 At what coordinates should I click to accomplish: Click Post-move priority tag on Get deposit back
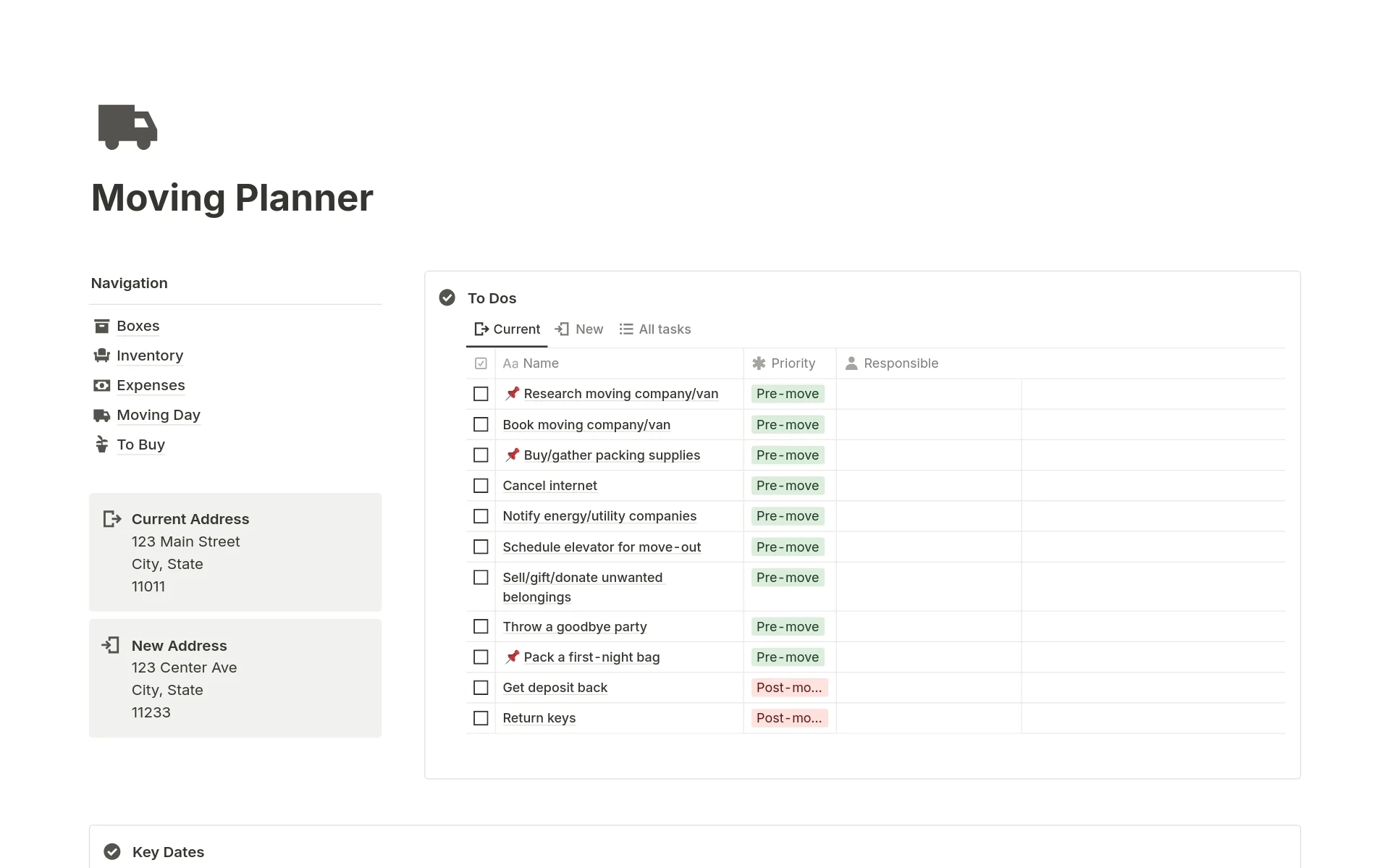point(789,687)
